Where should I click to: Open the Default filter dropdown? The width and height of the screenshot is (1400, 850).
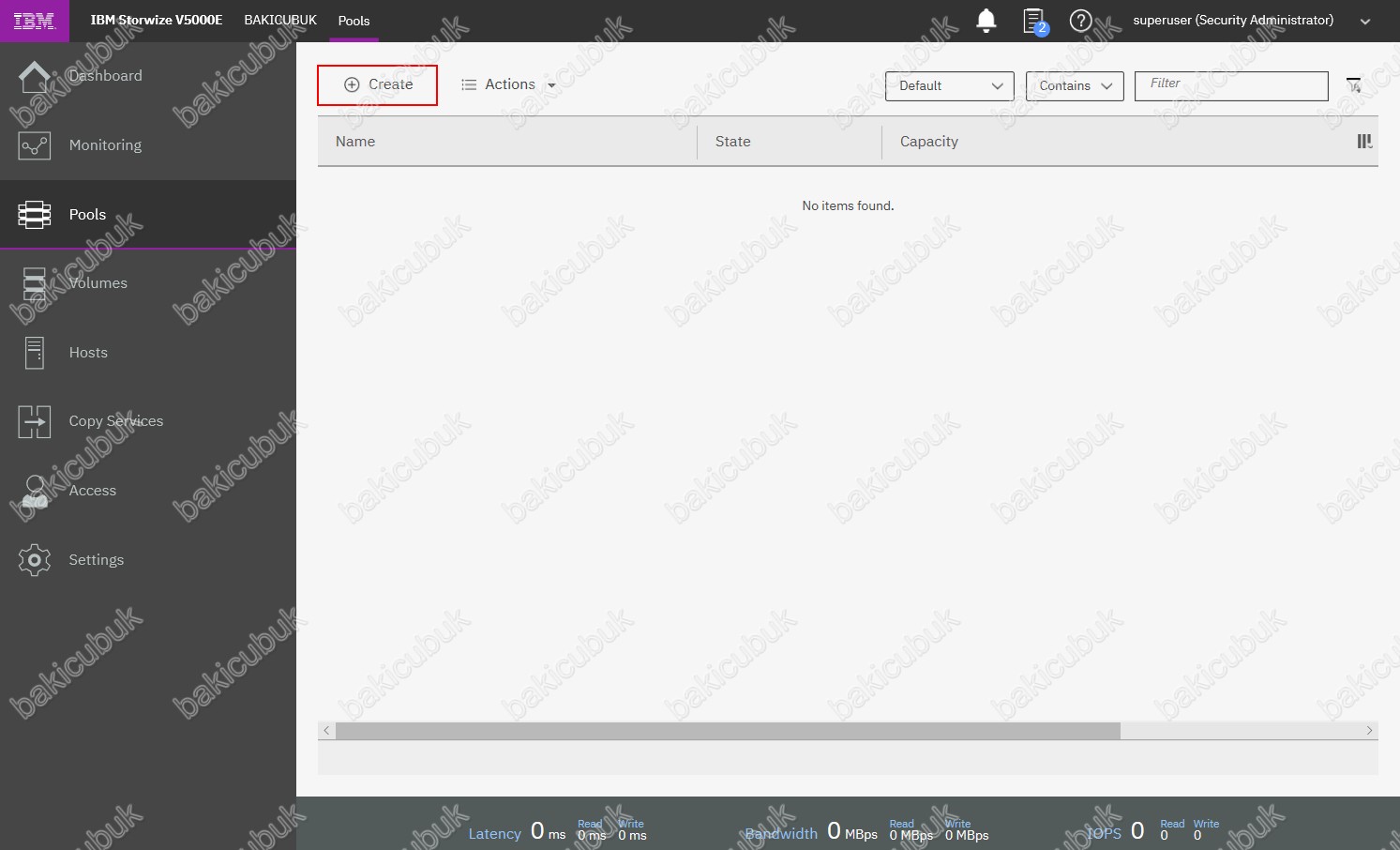tap(949, 85)
